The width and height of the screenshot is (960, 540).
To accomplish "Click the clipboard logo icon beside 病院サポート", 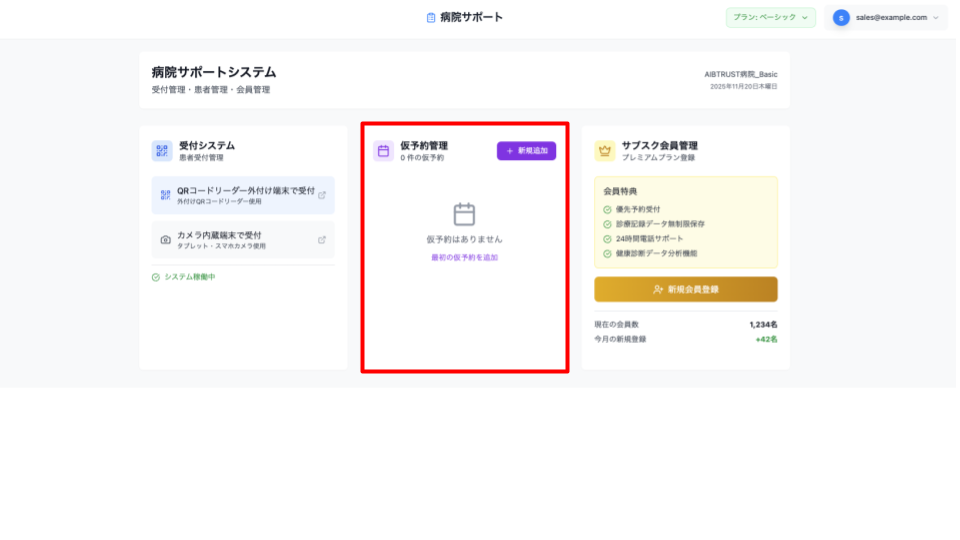I will (x=431, y=17).
